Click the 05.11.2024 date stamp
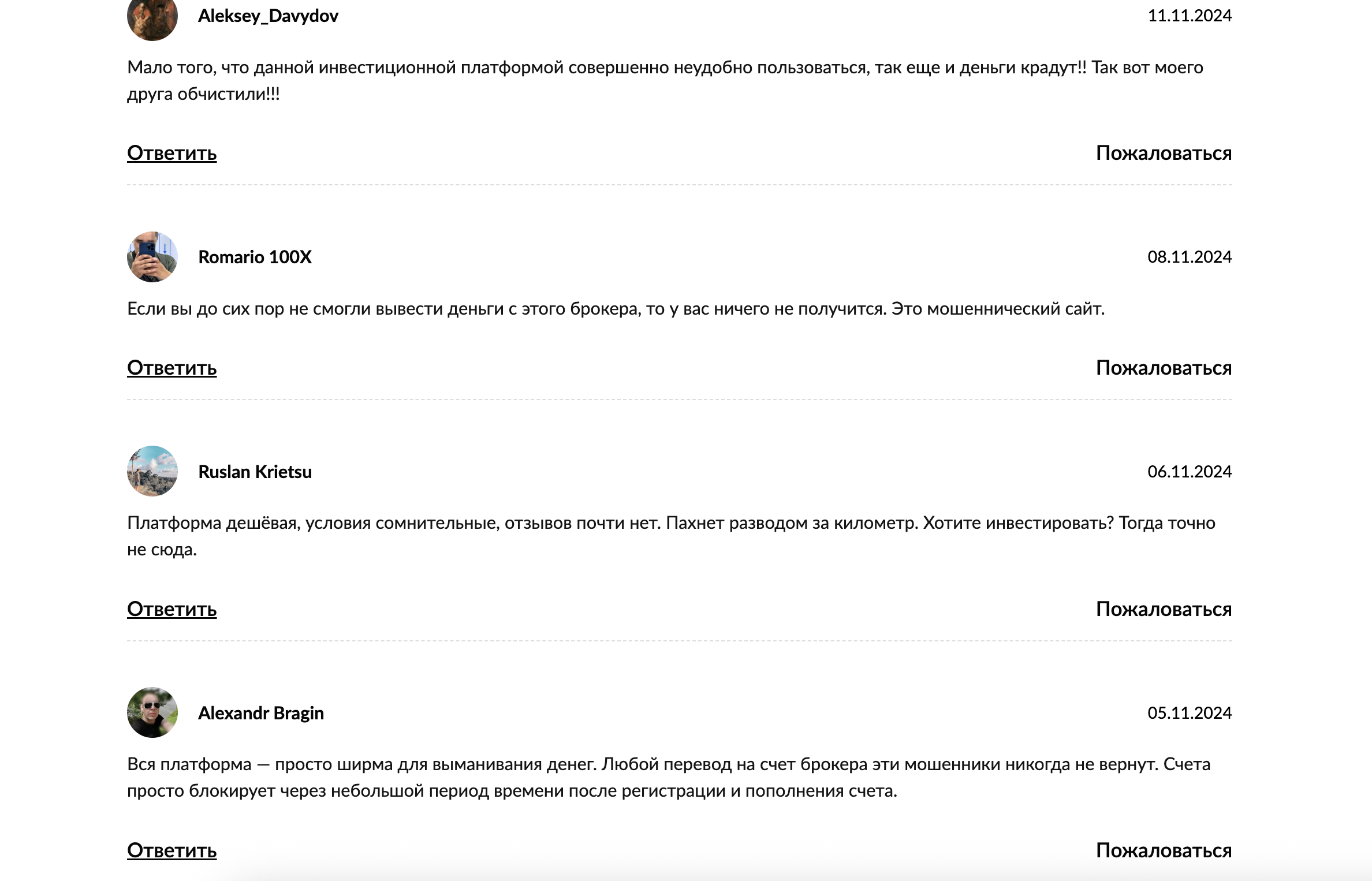 click(x=1190, y=713)
